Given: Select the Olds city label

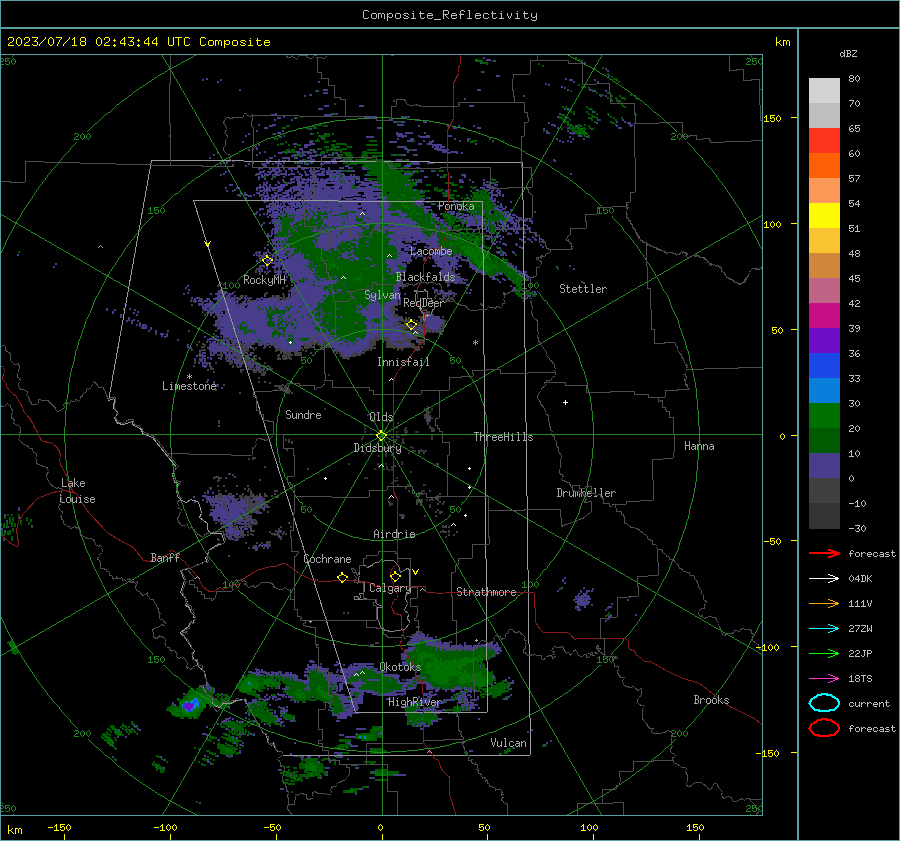Looking at the screenshot, I should coord(381,417).
